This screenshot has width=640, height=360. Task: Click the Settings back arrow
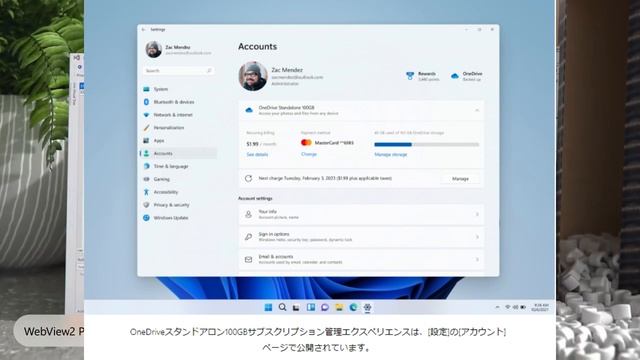click(x=143, y=29)
